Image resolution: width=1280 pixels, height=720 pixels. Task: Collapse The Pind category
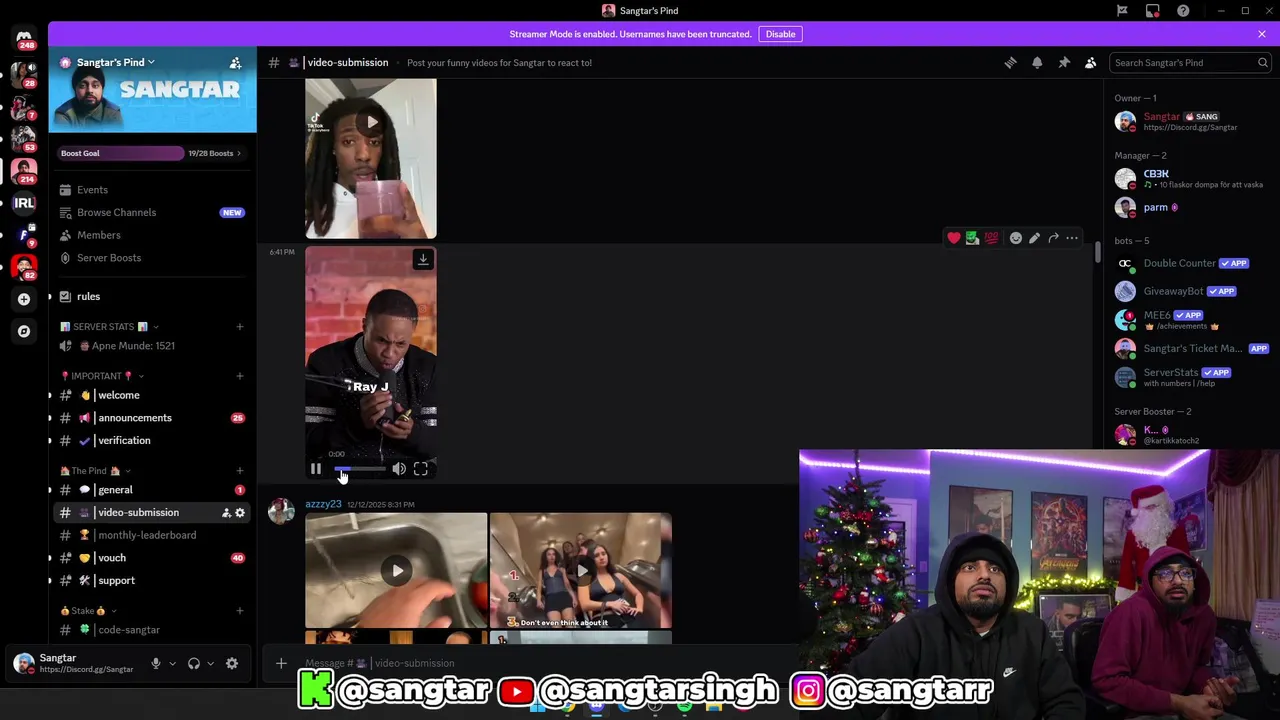pos(95,471)
